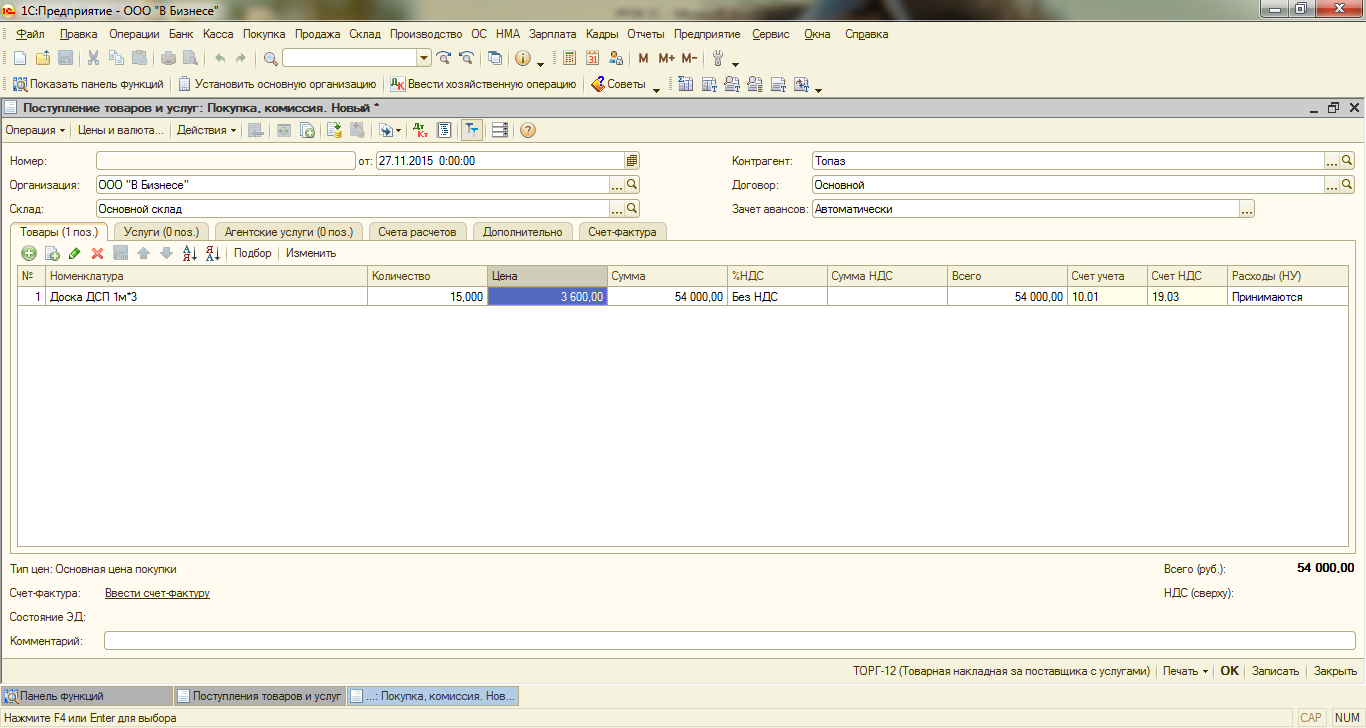Open the calendar icon in main toolbar

pos(592,58)
